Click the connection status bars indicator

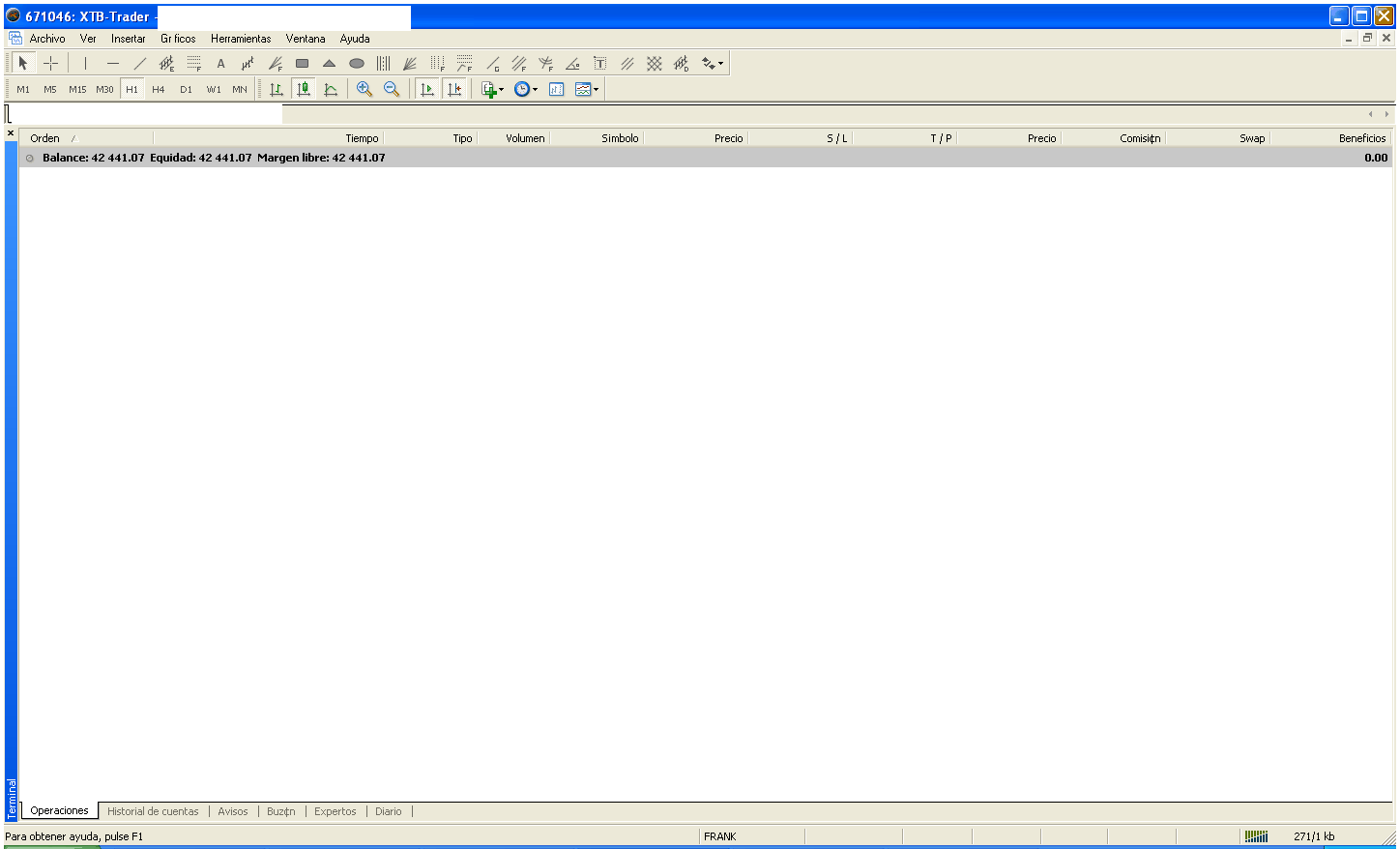[x=1256, y=836]
